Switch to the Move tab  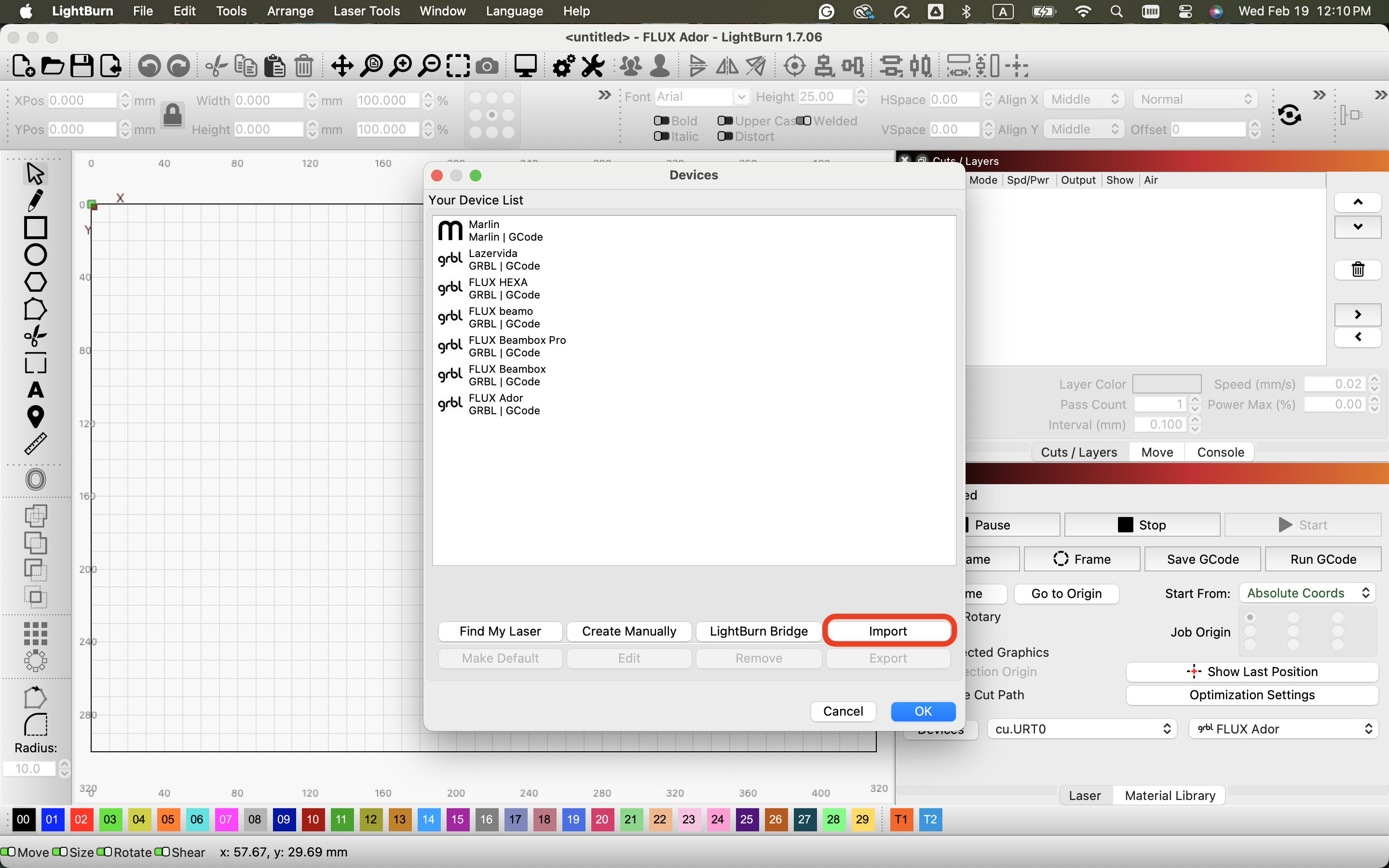1157,452
